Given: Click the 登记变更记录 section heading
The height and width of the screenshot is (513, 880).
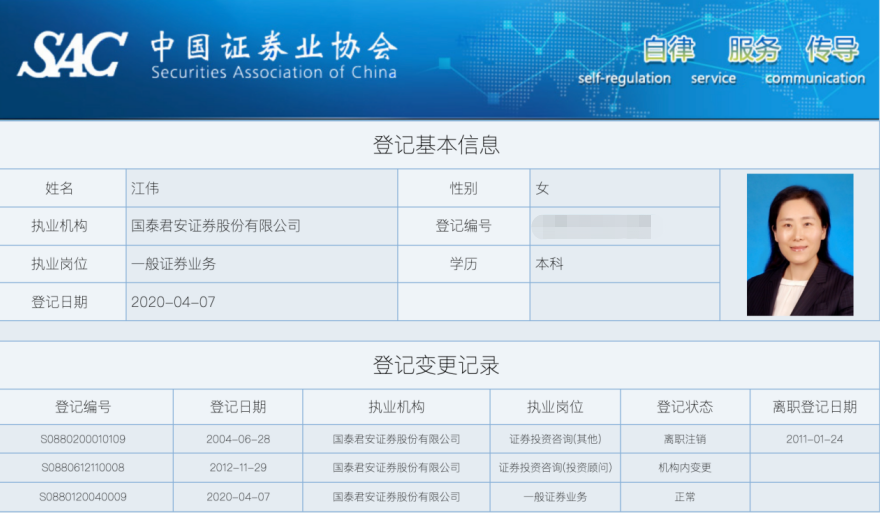Looking at the screenshot, I should point(436,365).
